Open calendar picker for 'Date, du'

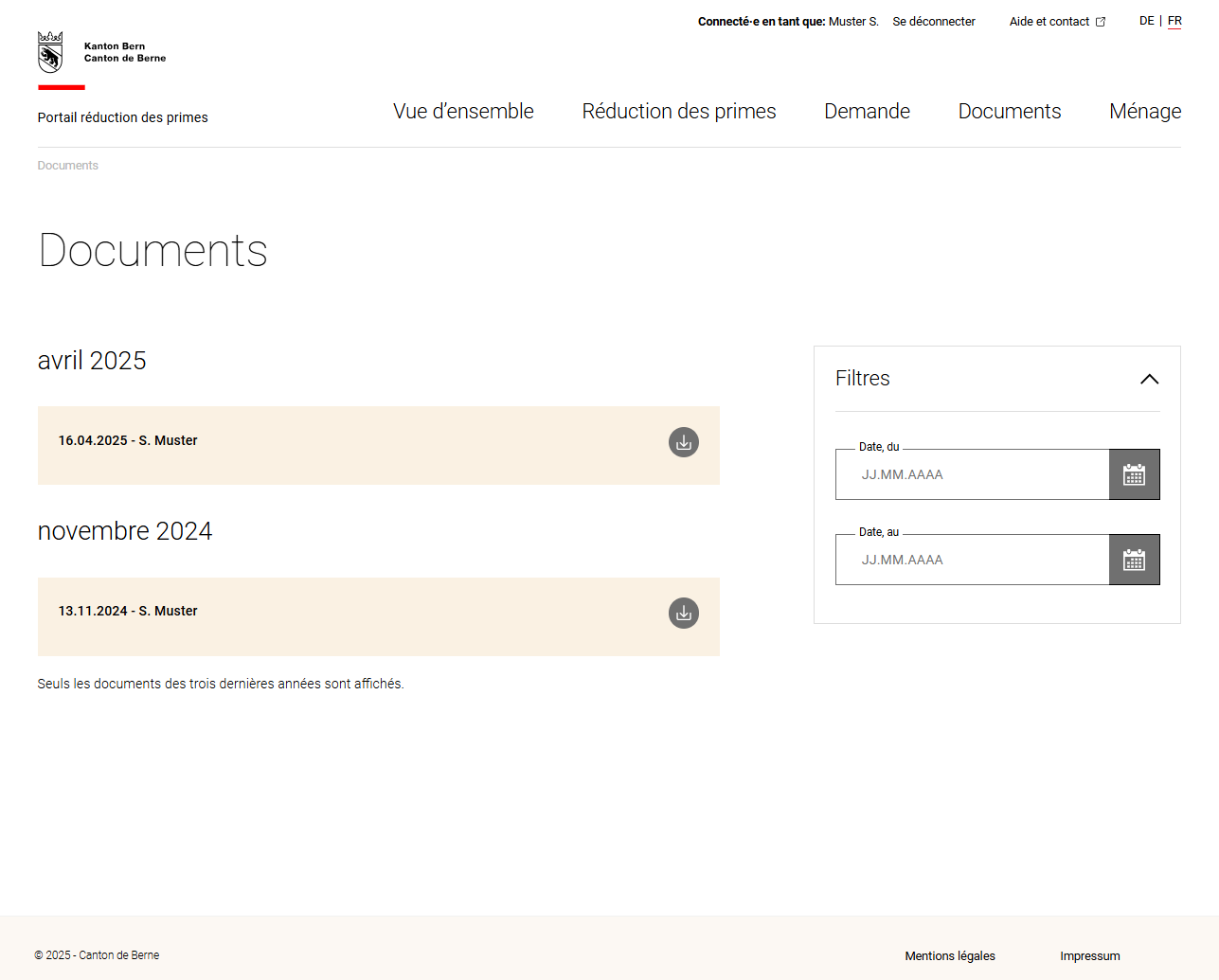click(x=1134, y=474)
